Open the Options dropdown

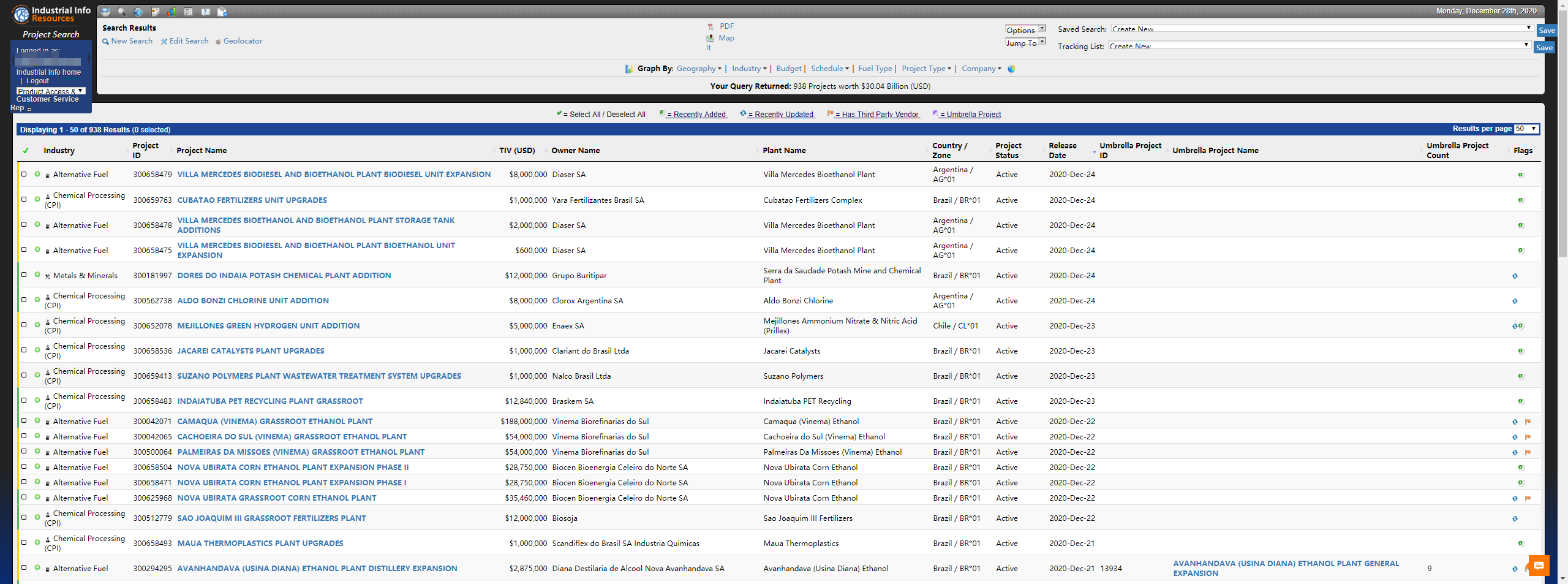[x=1025, y=29]
